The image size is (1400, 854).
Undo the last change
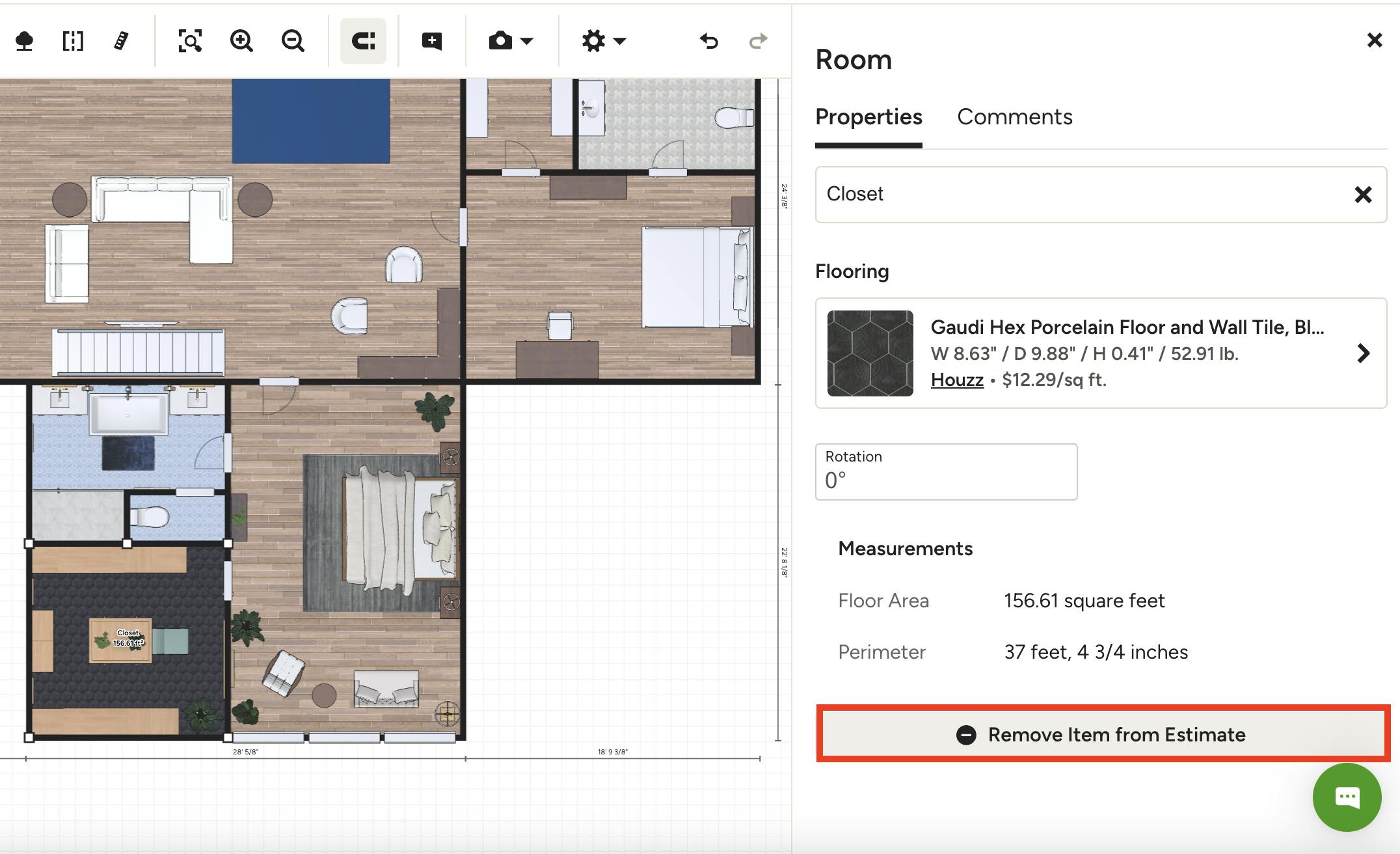[708, 41]
